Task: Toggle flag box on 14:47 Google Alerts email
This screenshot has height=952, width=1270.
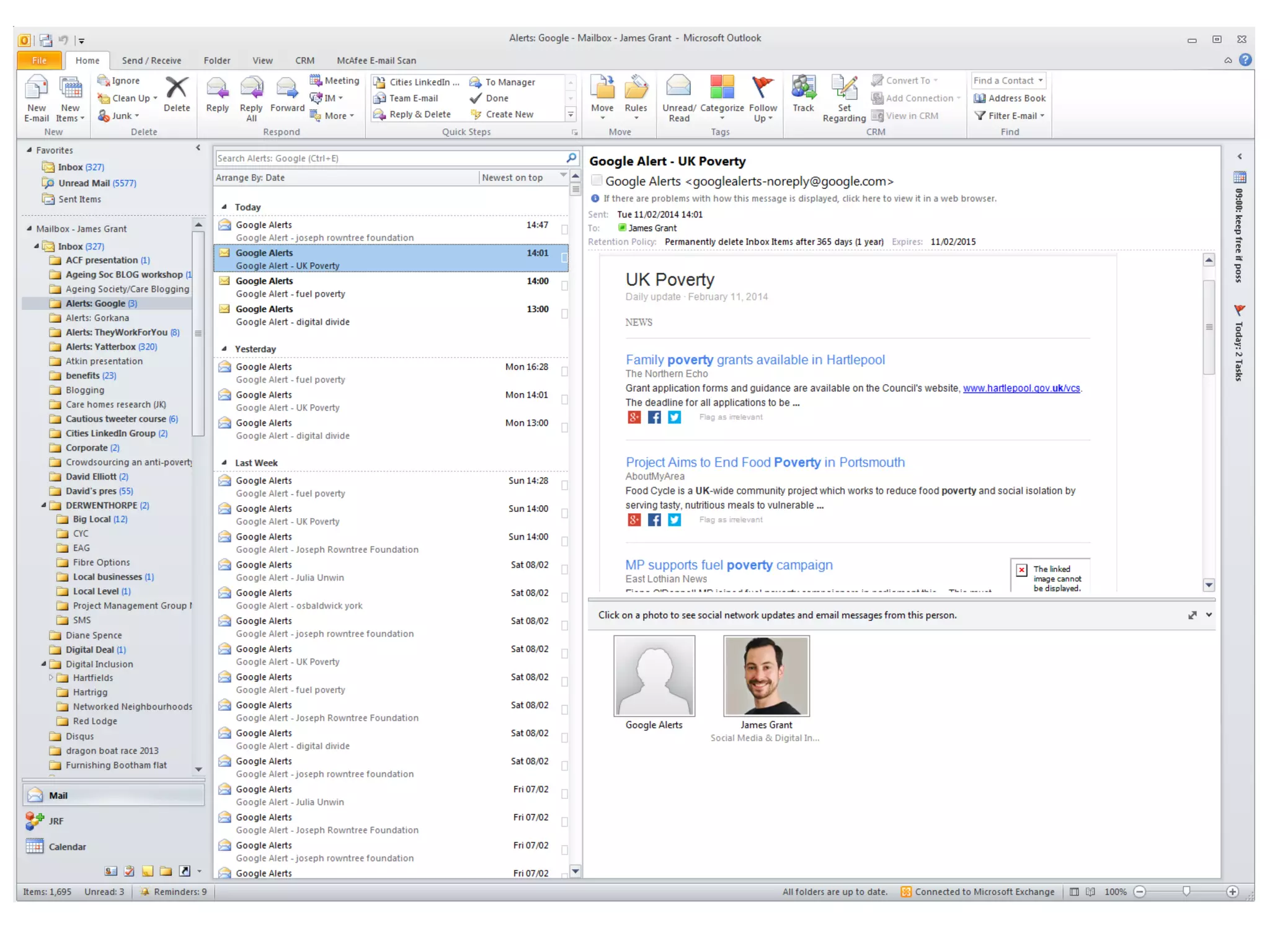Action: [x=564, y=230]
